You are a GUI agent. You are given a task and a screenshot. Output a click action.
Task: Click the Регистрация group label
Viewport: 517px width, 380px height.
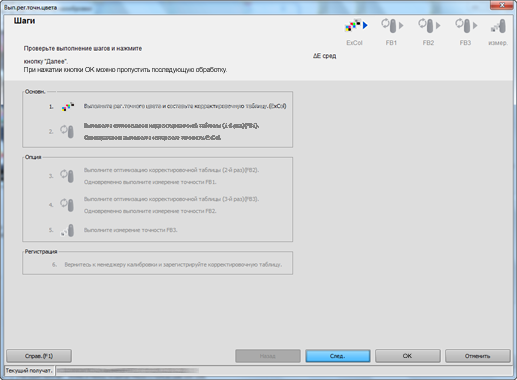(41, 251)
